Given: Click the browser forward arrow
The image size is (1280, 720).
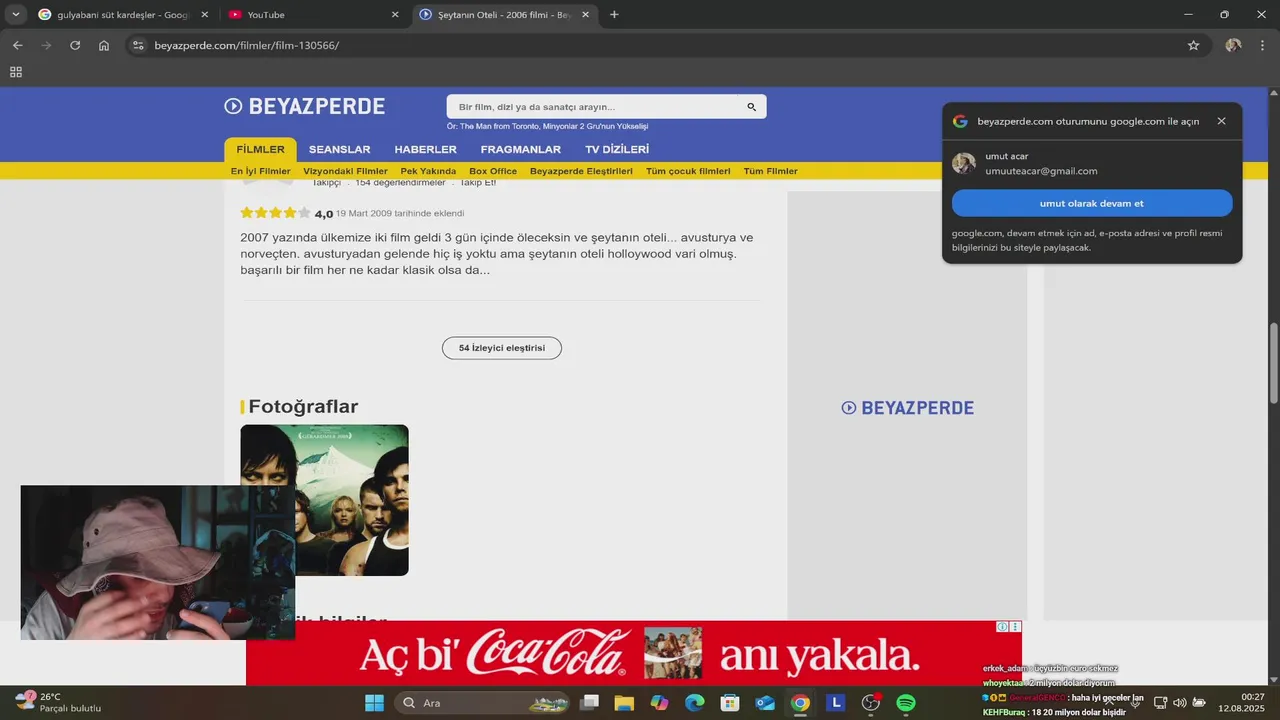Looking at the screenshot, I should click(x=46, y=45).
